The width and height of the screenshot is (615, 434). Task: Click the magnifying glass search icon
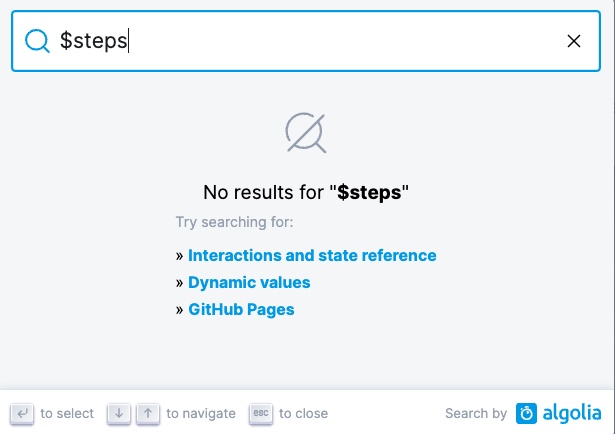coord(37,41)
